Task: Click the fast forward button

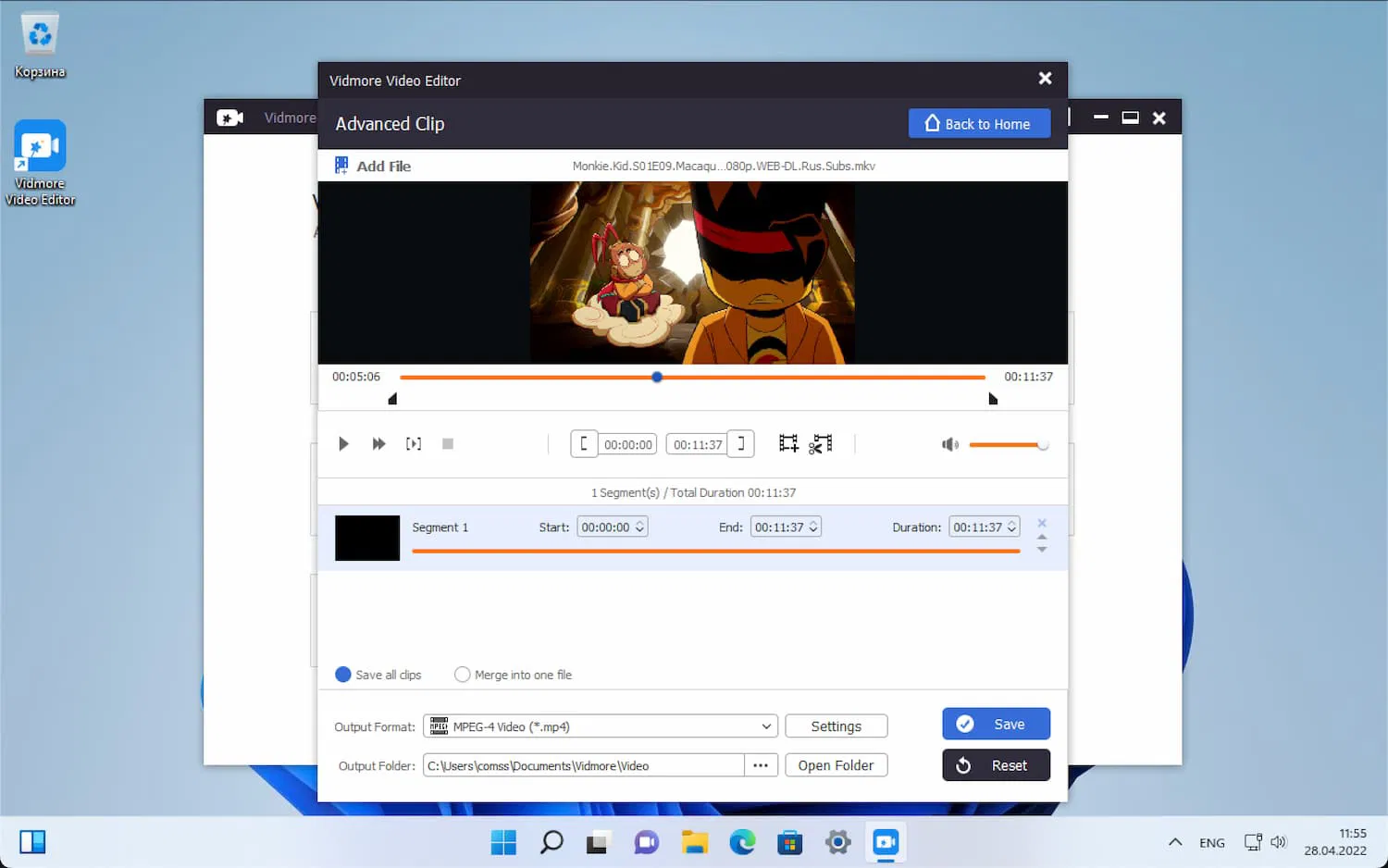Action: pos(378,444)
